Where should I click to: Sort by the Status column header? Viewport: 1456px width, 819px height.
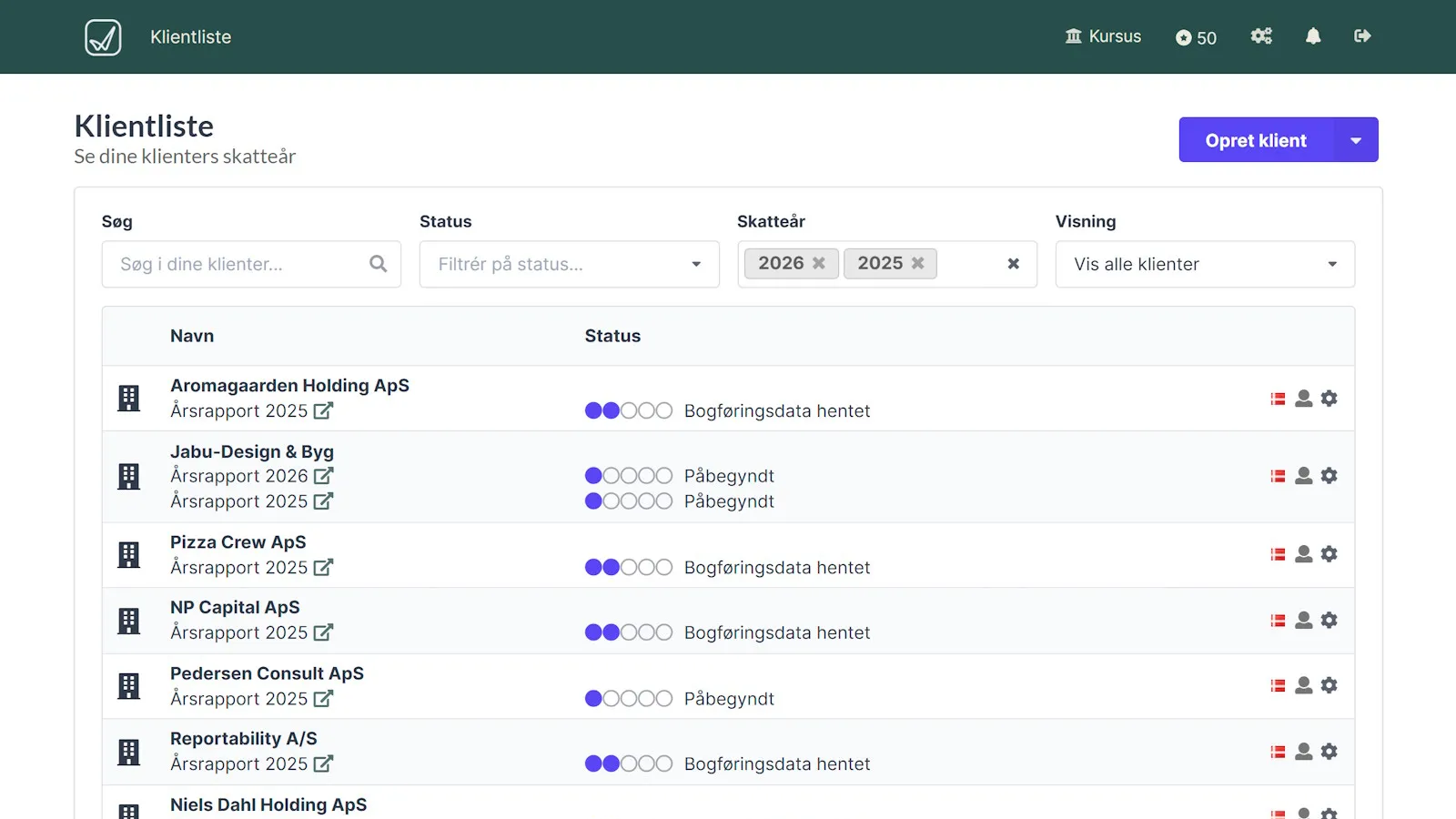[x=612, y=336]
